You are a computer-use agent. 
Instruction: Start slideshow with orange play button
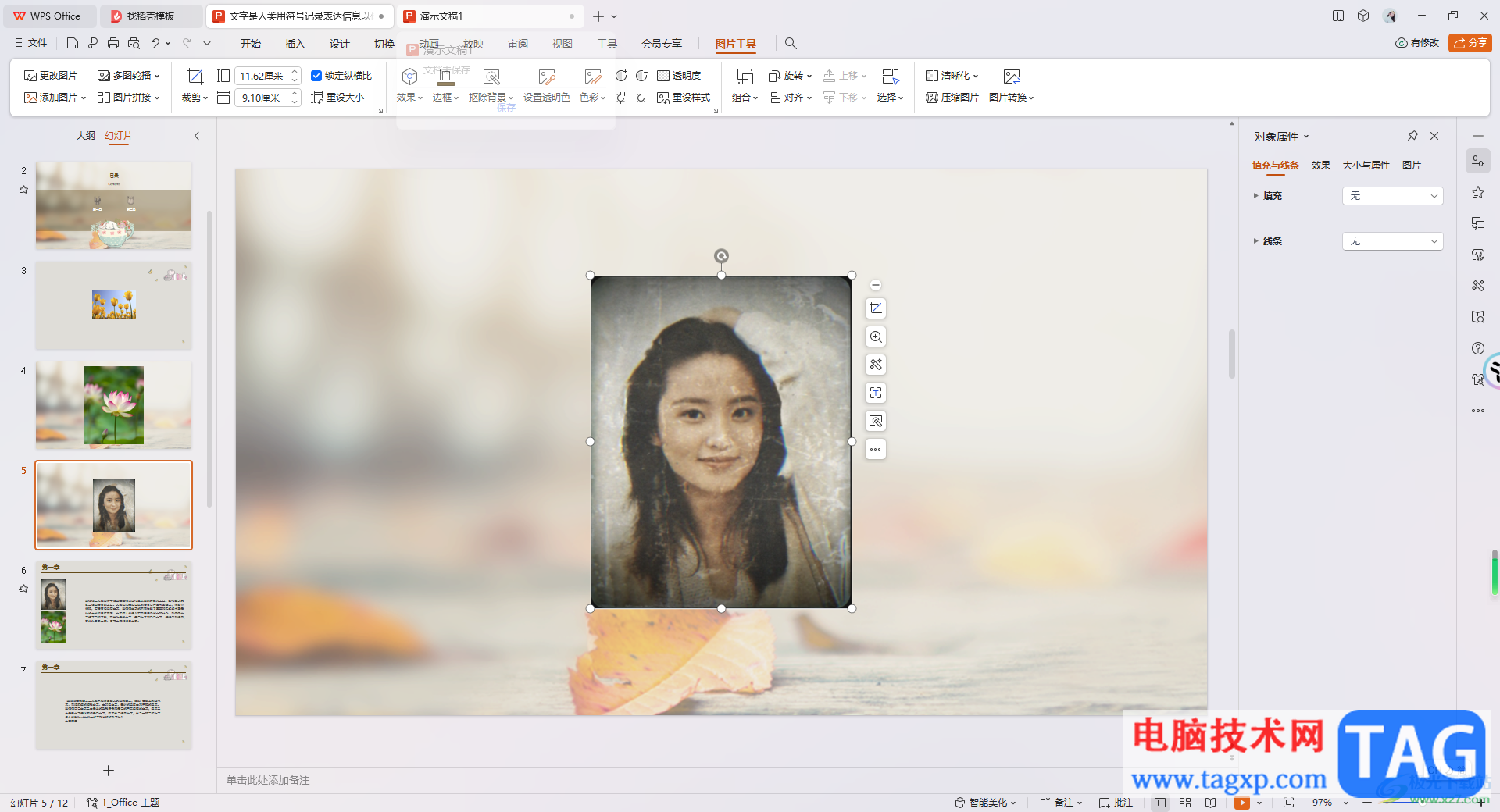coord(1242,803)
